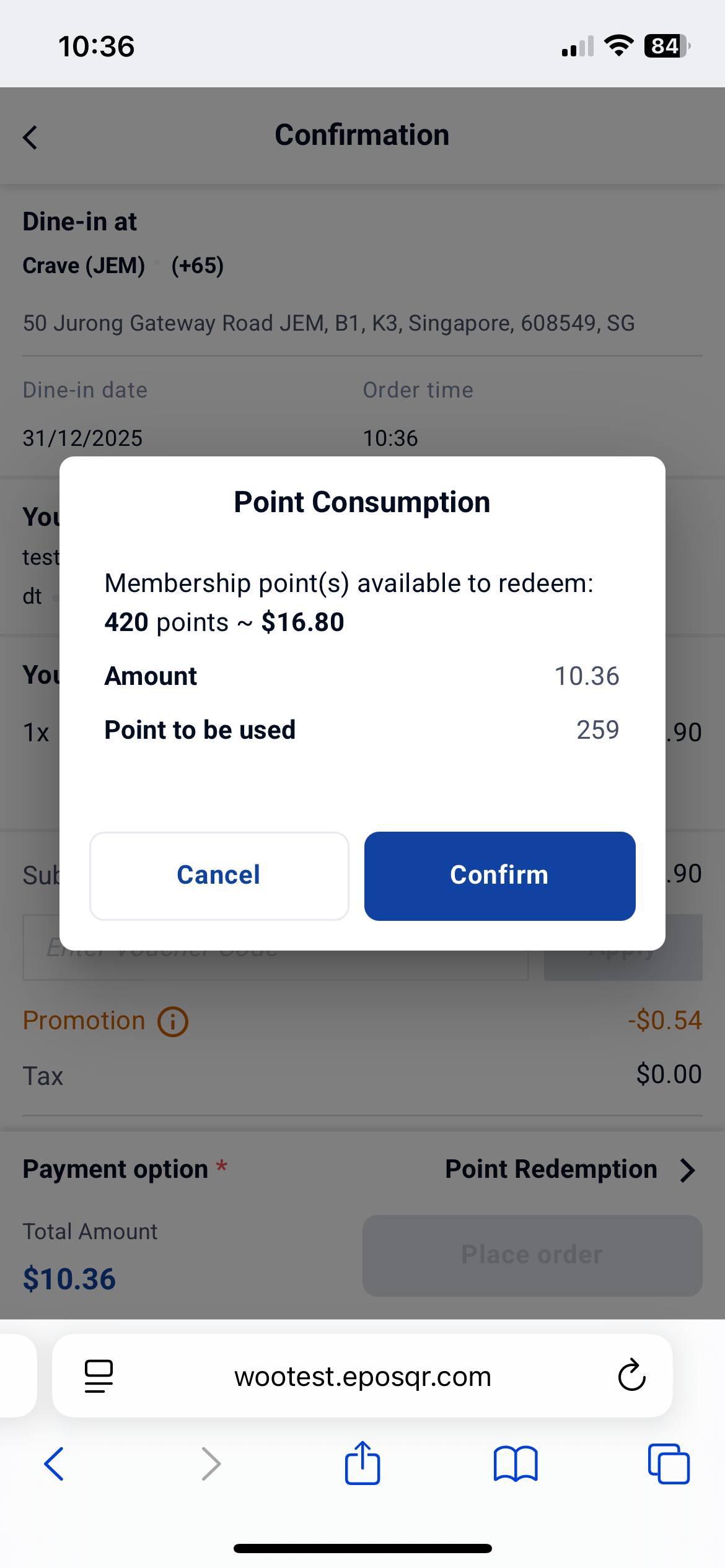The image size is (725, 1568).
Task: Tap the wootest.eposqr.com address bar
Action: click(362, 1376)
